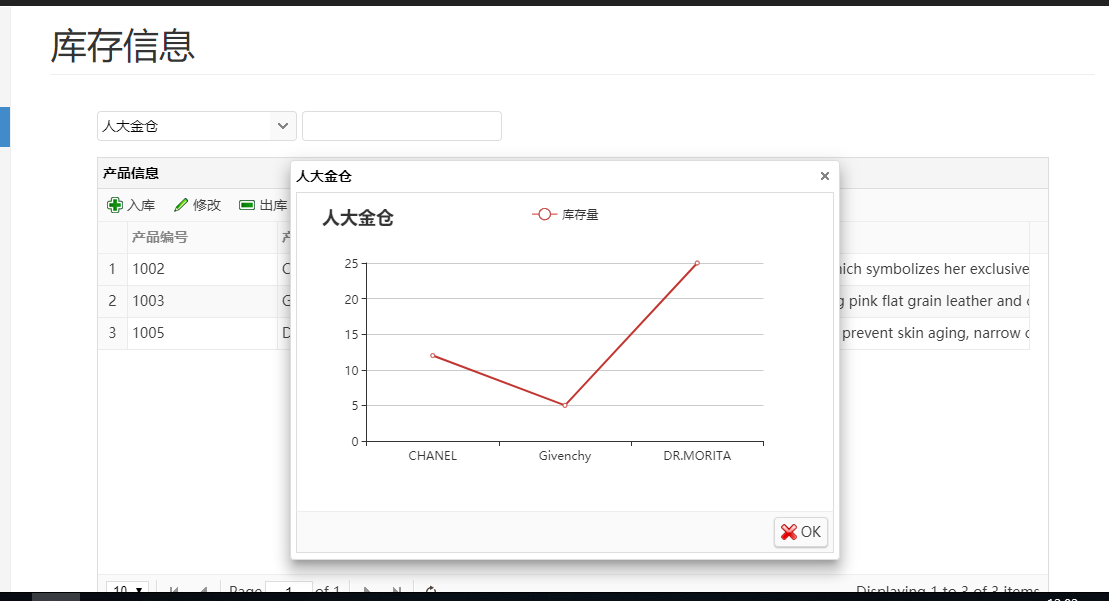The width and height of the screenshot is (1109, 601).
Task: Click the 人大金仓 dialog title bar text
Action: tap(324, 176)
